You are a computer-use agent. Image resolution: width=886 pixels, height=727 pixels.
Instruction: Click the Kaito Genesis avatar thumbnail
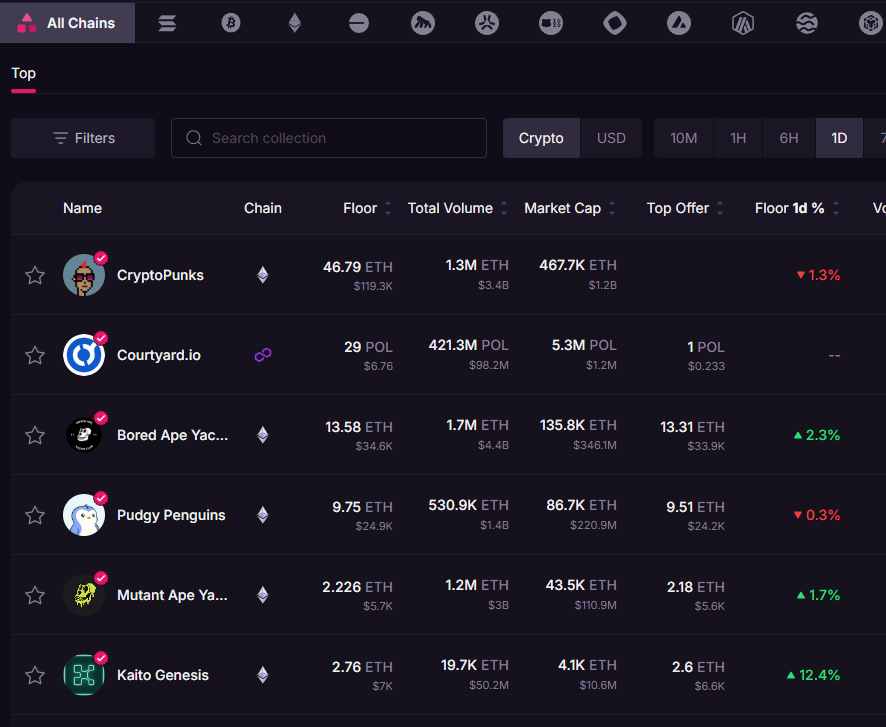[x=84, y=675]
